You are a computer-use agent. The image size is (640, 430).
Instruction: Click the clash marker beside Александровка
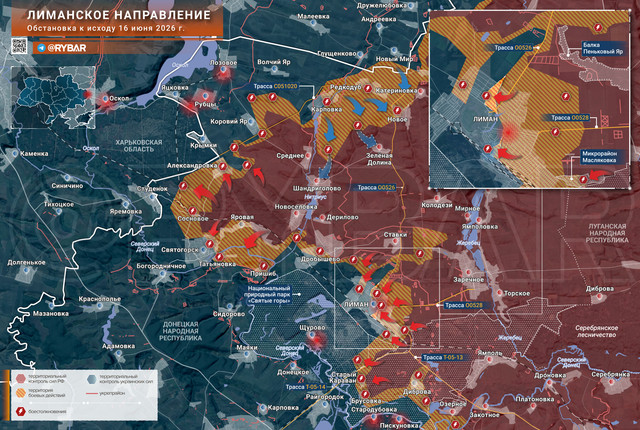point(222,166)
